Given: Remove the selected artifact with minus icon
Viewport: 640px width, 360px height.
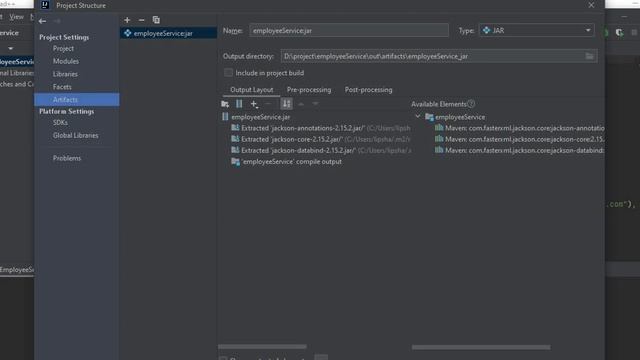Looking at the screenshot, I should (141, 20).
